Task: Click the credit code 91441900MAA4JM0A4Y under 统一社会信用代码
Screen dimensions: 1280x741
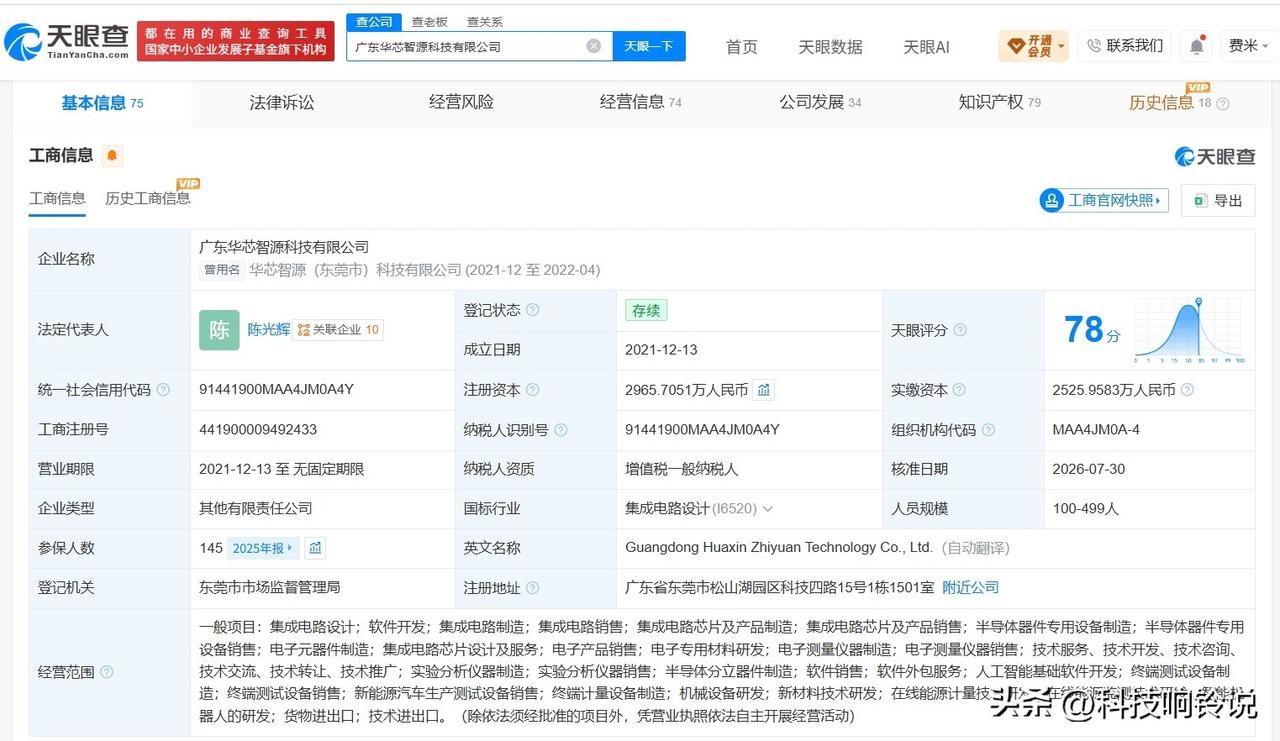Action: pos(277,389)
